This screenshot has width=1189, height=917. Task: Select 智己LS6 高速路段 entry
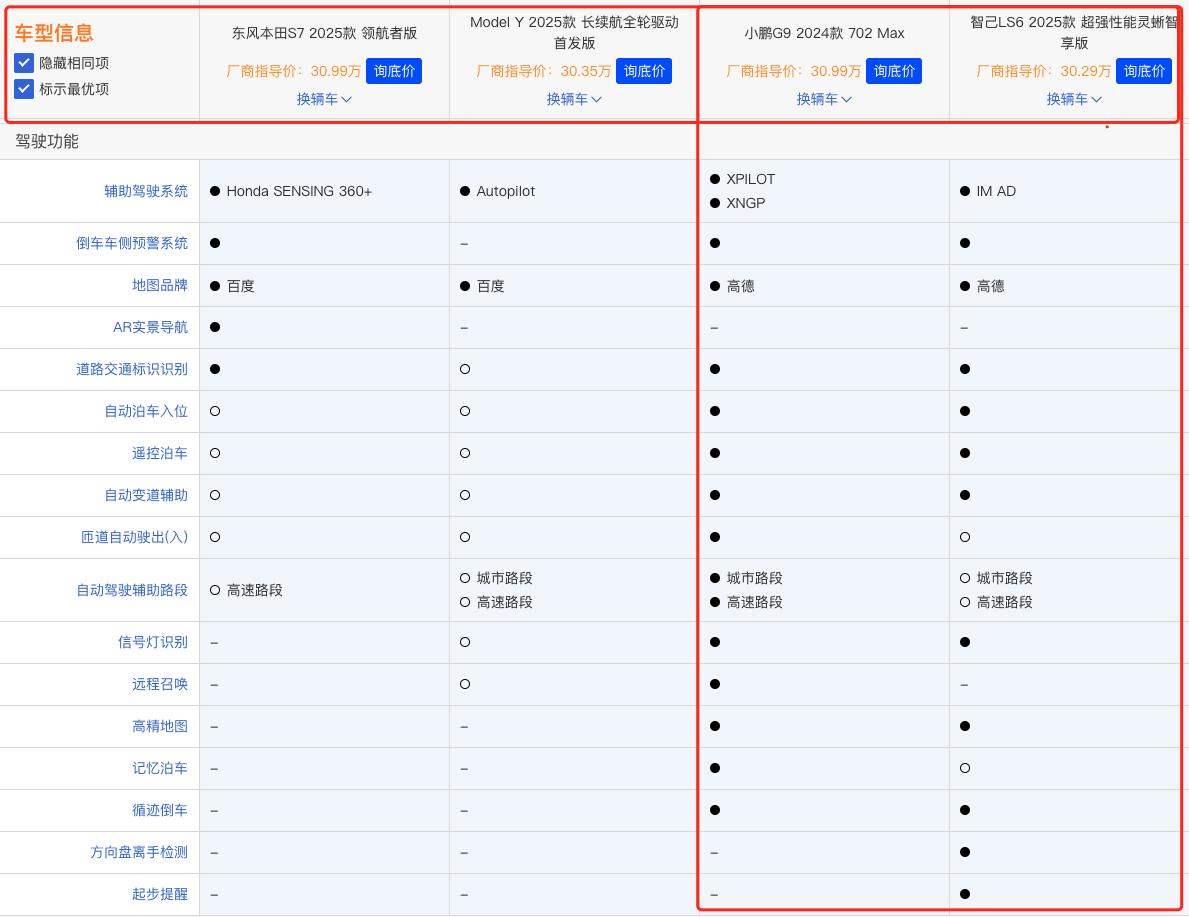1004,602
